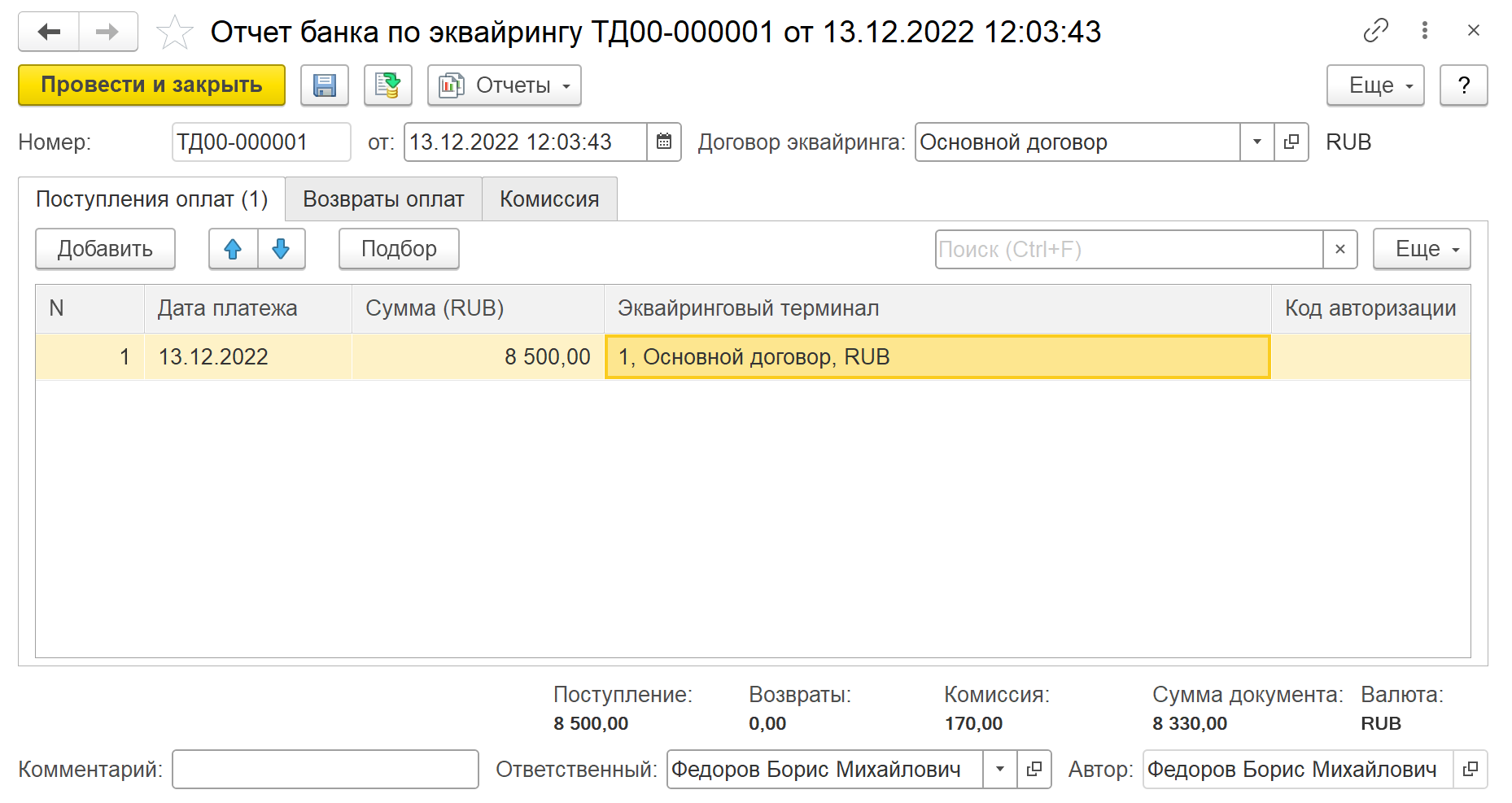Click the post document icon

387,85
